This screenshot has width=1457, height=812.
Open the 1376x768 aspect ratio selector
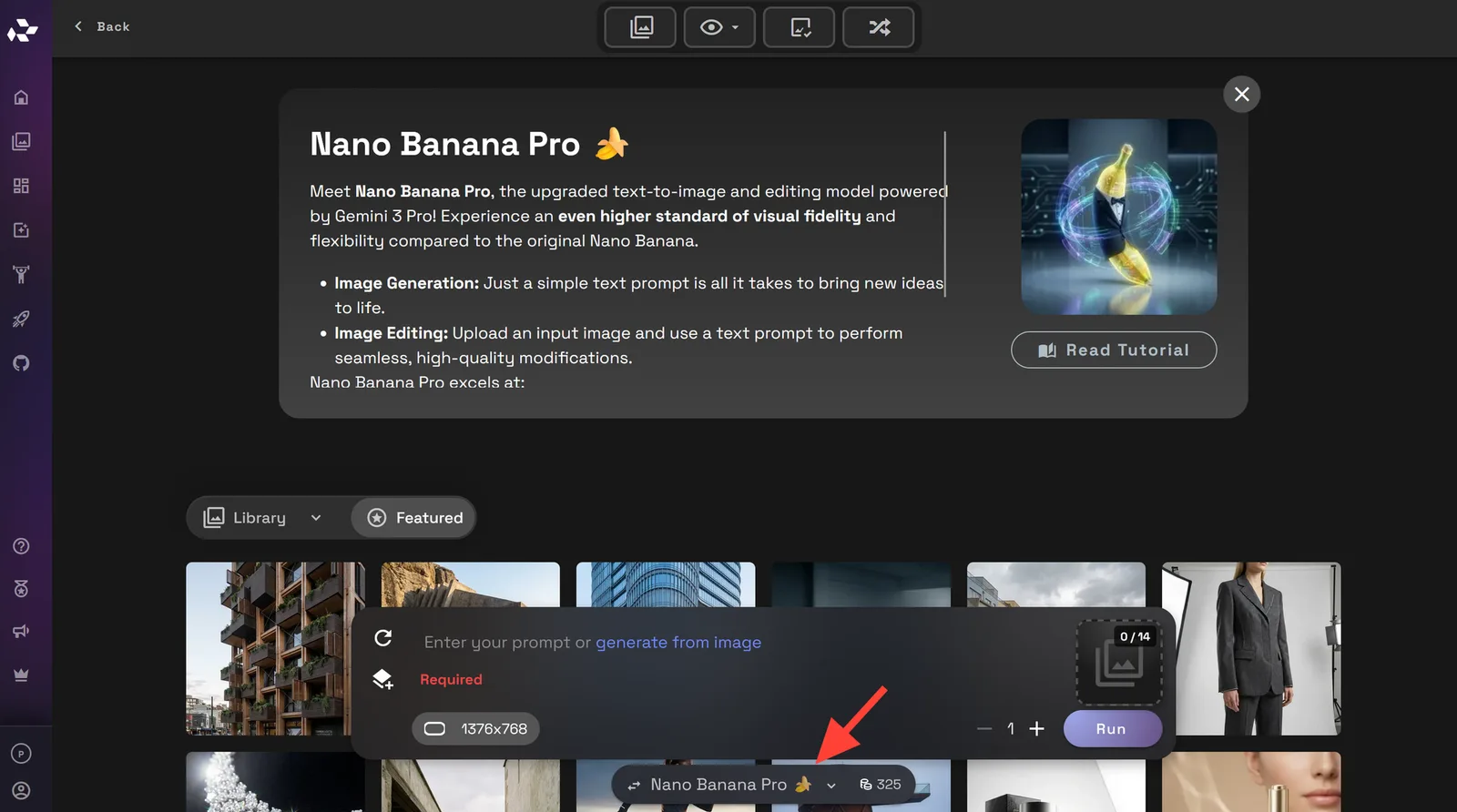tap(475, 729)
